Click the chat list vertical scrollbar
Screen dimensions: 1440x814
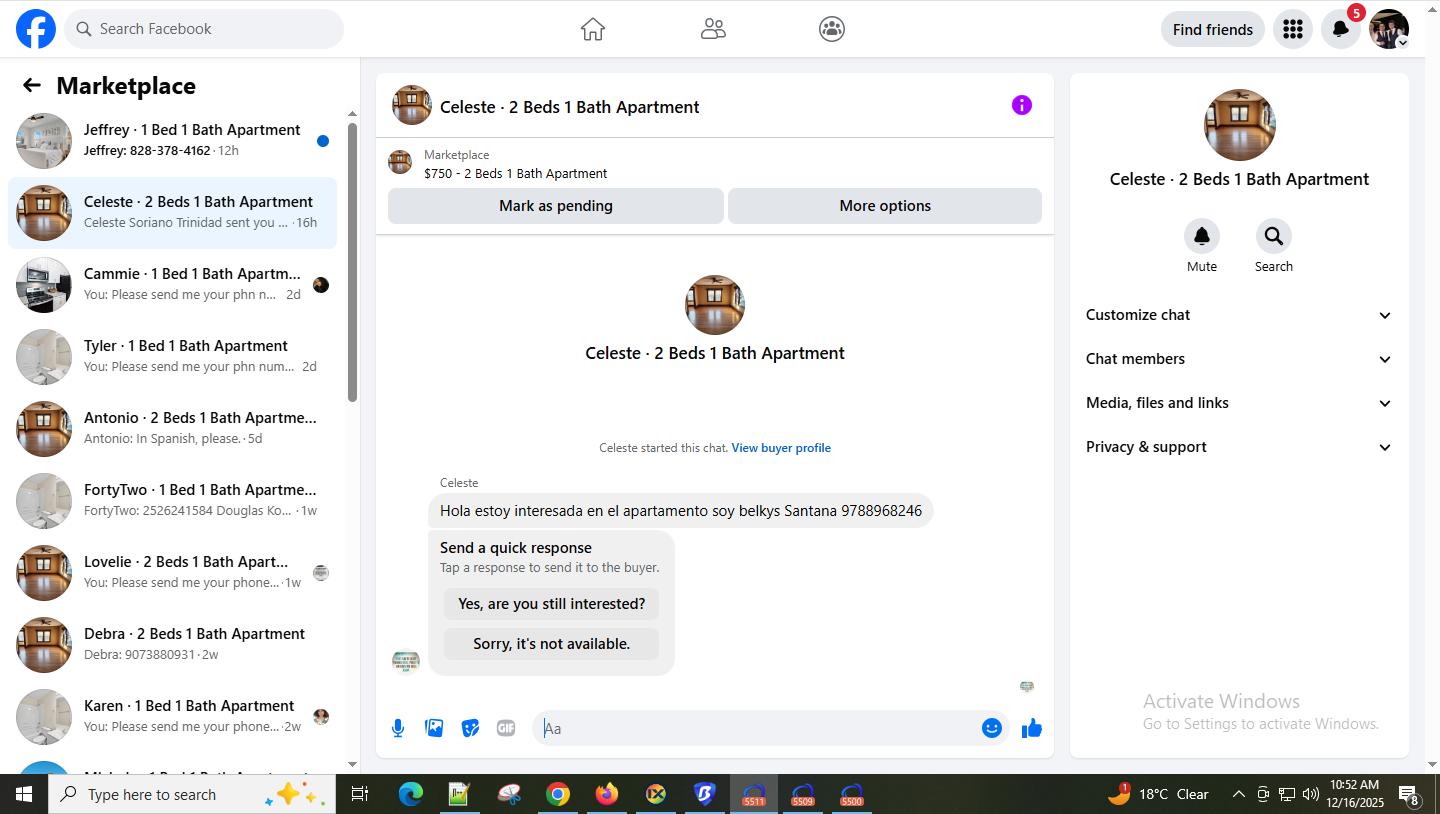click(x=352, y=262)
